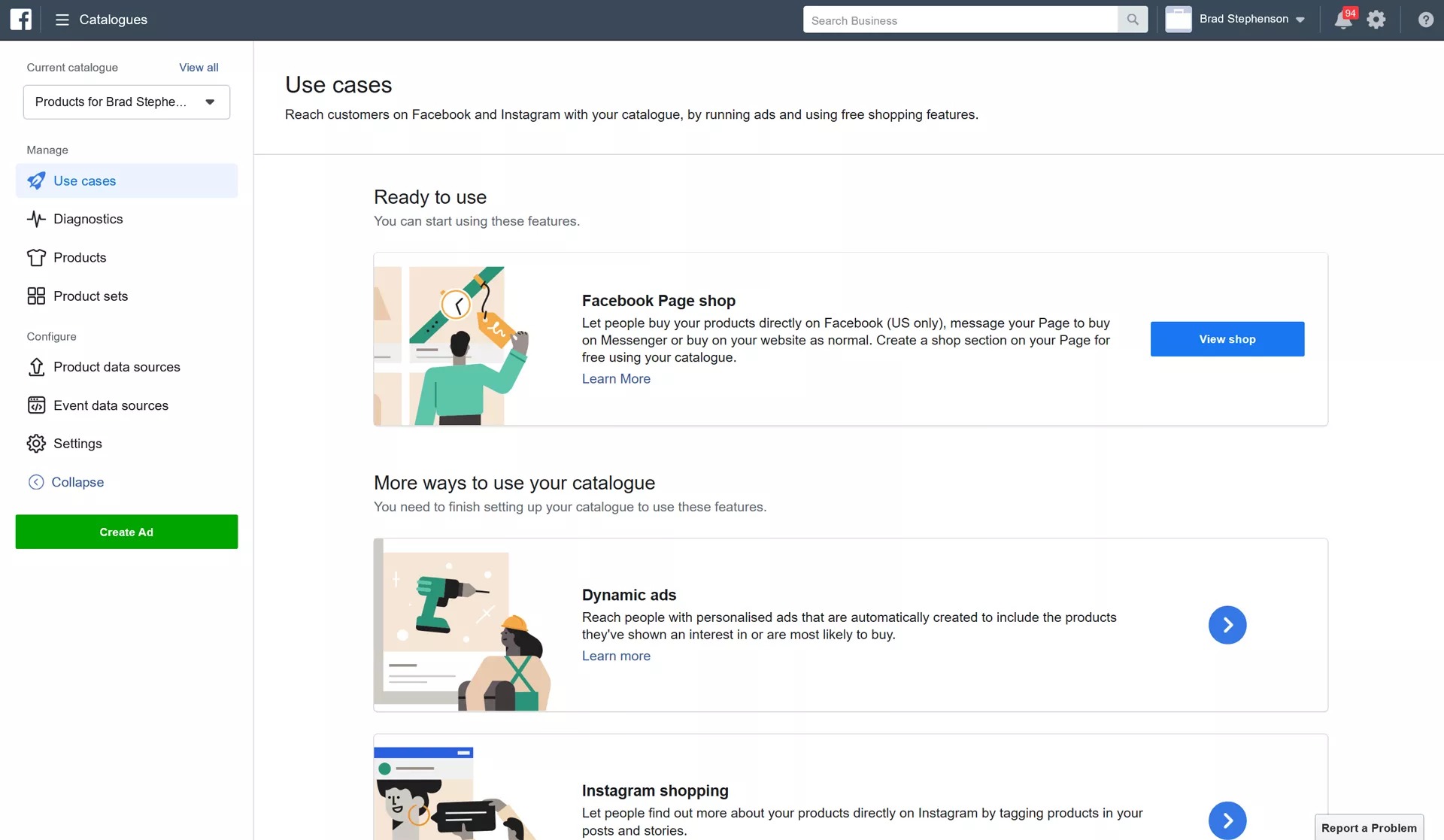Click the search magnifier button

coord(1133,20)
